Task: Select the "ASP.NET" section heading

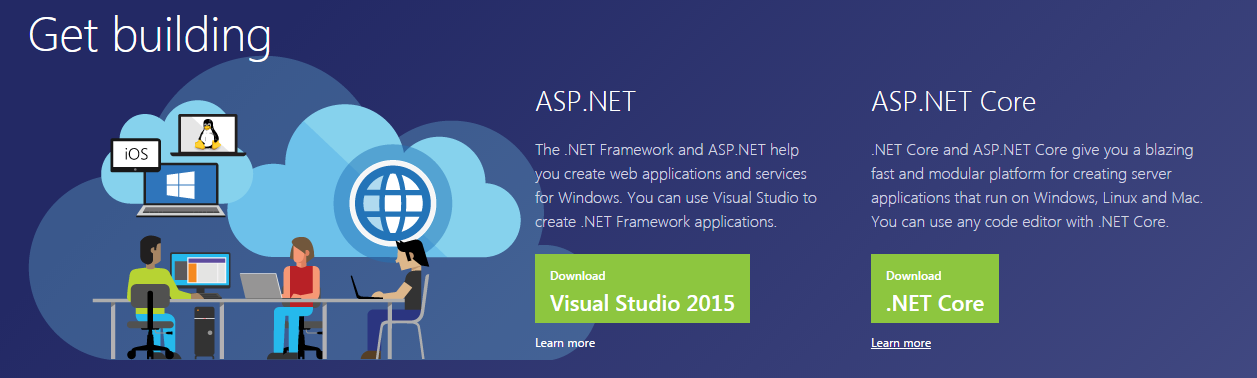Action: (x=586, y=102)
